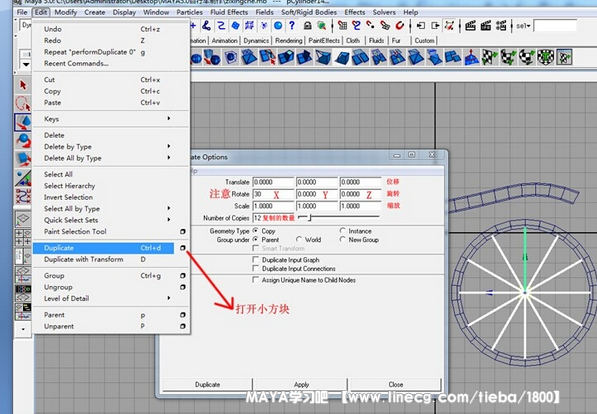Choose Parent under Group under

(255, 240)
